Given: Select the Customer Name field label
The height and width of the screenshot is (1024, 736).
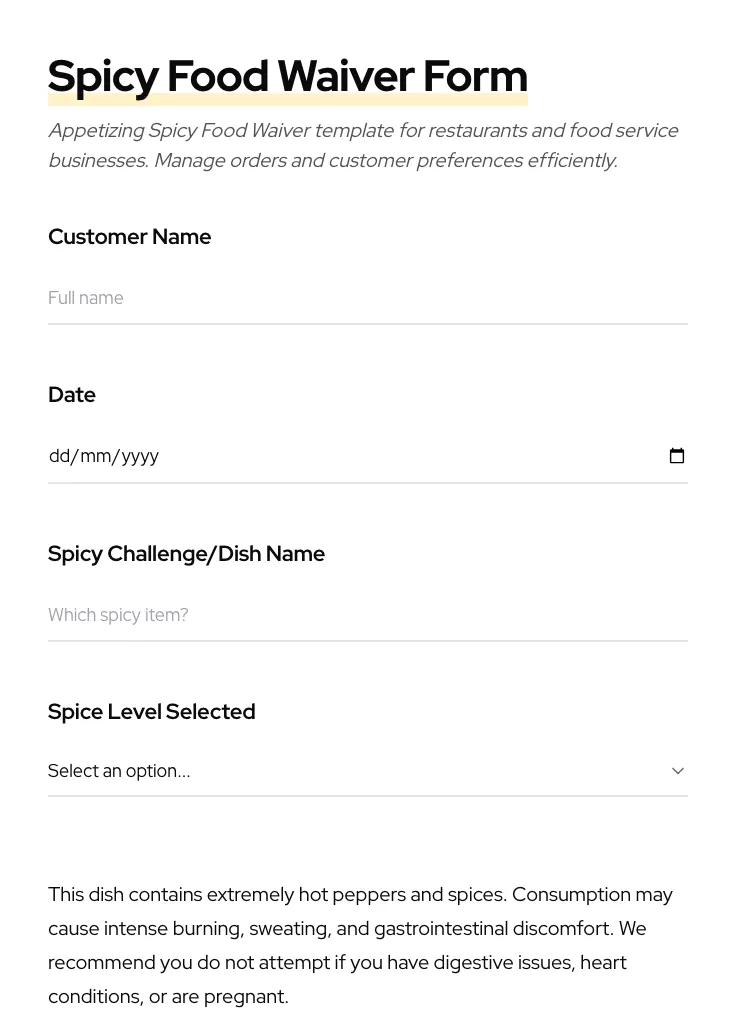Looking at the screenshot, I should tap(129, 236).
